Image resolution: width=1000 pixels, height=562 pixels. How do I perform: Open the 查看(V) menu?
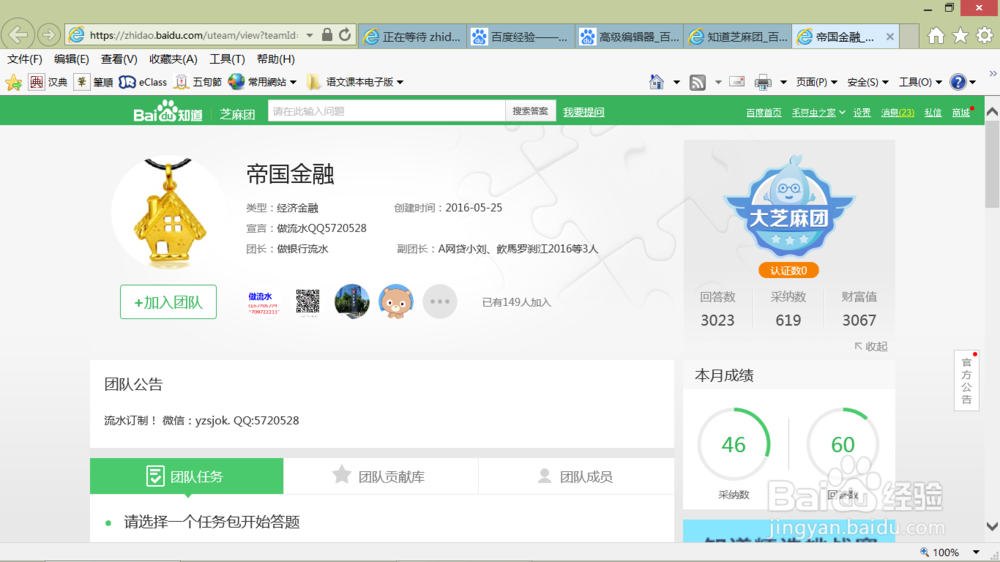119,59
